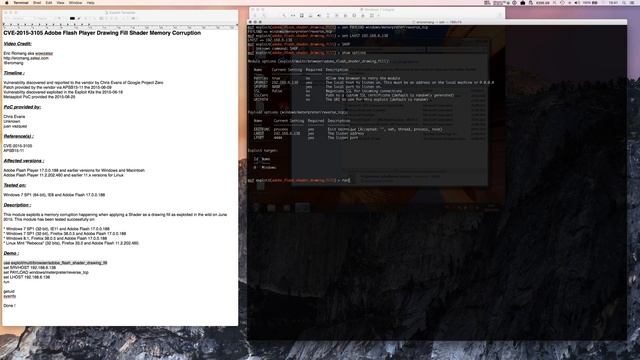This screenshot has width=640, height=360.
Task: Open the Edit menu
Action: pos(49,2)
